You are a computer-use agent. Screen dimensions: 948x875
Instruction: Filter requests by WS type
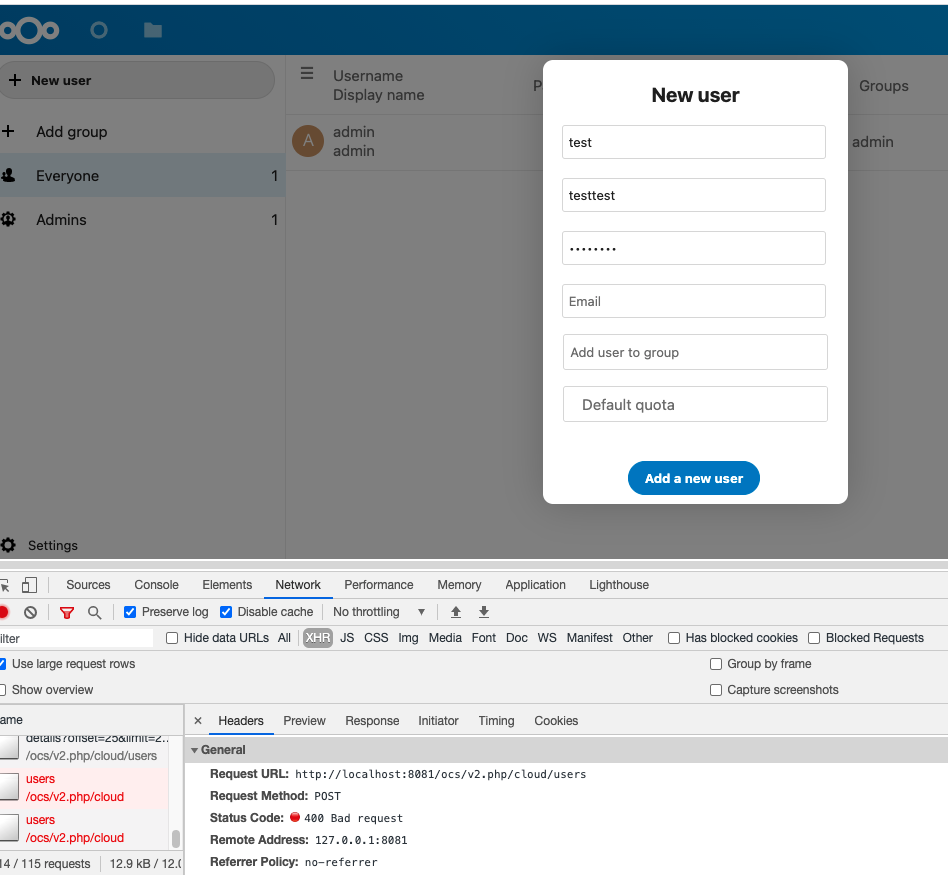click(x=547, y=638)
